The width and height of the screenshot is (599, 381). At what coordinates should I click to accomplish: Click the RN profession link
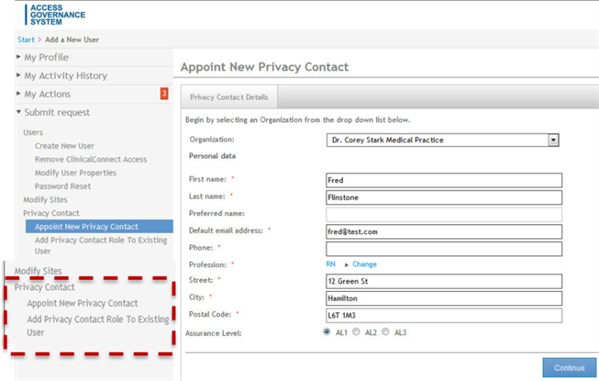331,264
